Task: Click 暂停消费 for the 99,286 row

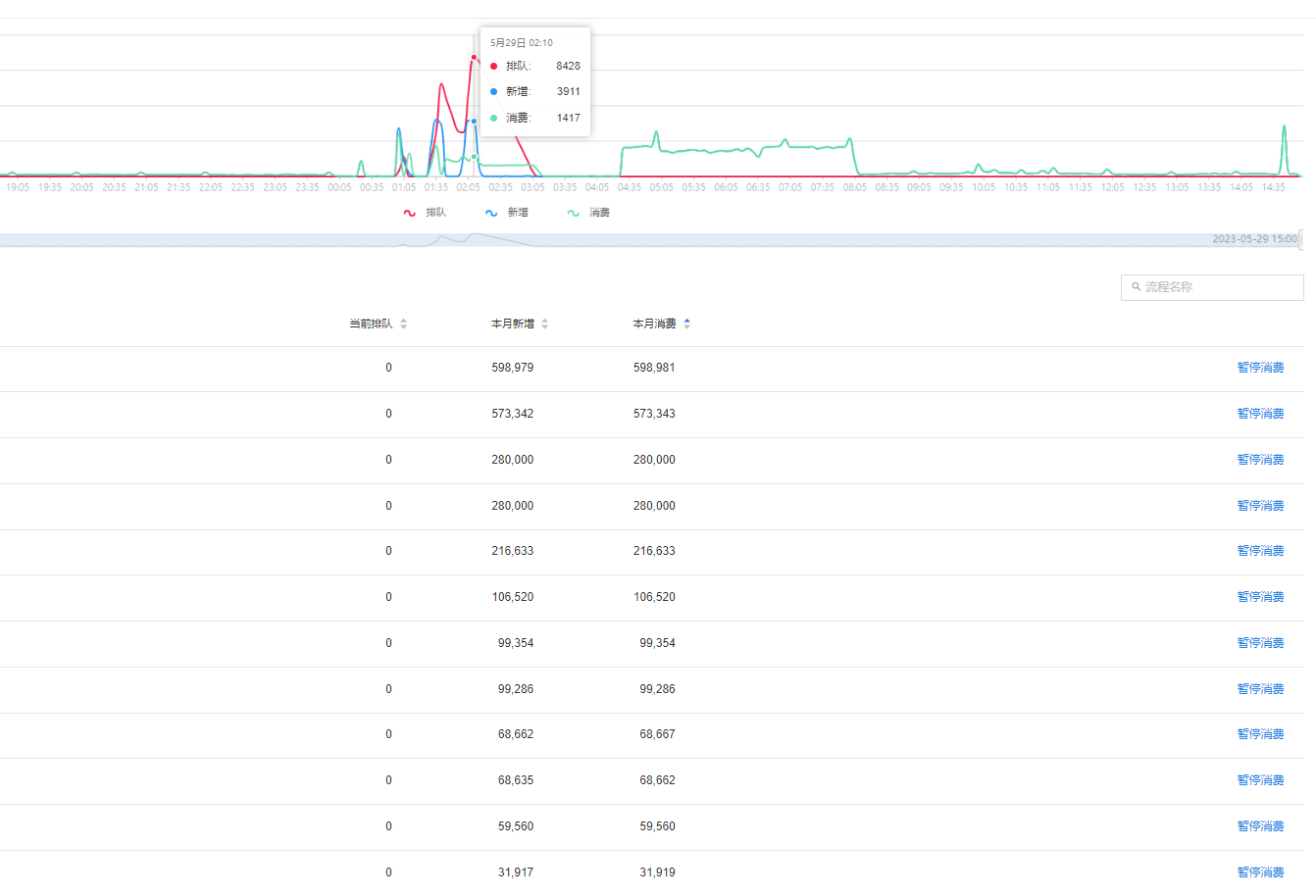Action: [x=1260, y=689]
